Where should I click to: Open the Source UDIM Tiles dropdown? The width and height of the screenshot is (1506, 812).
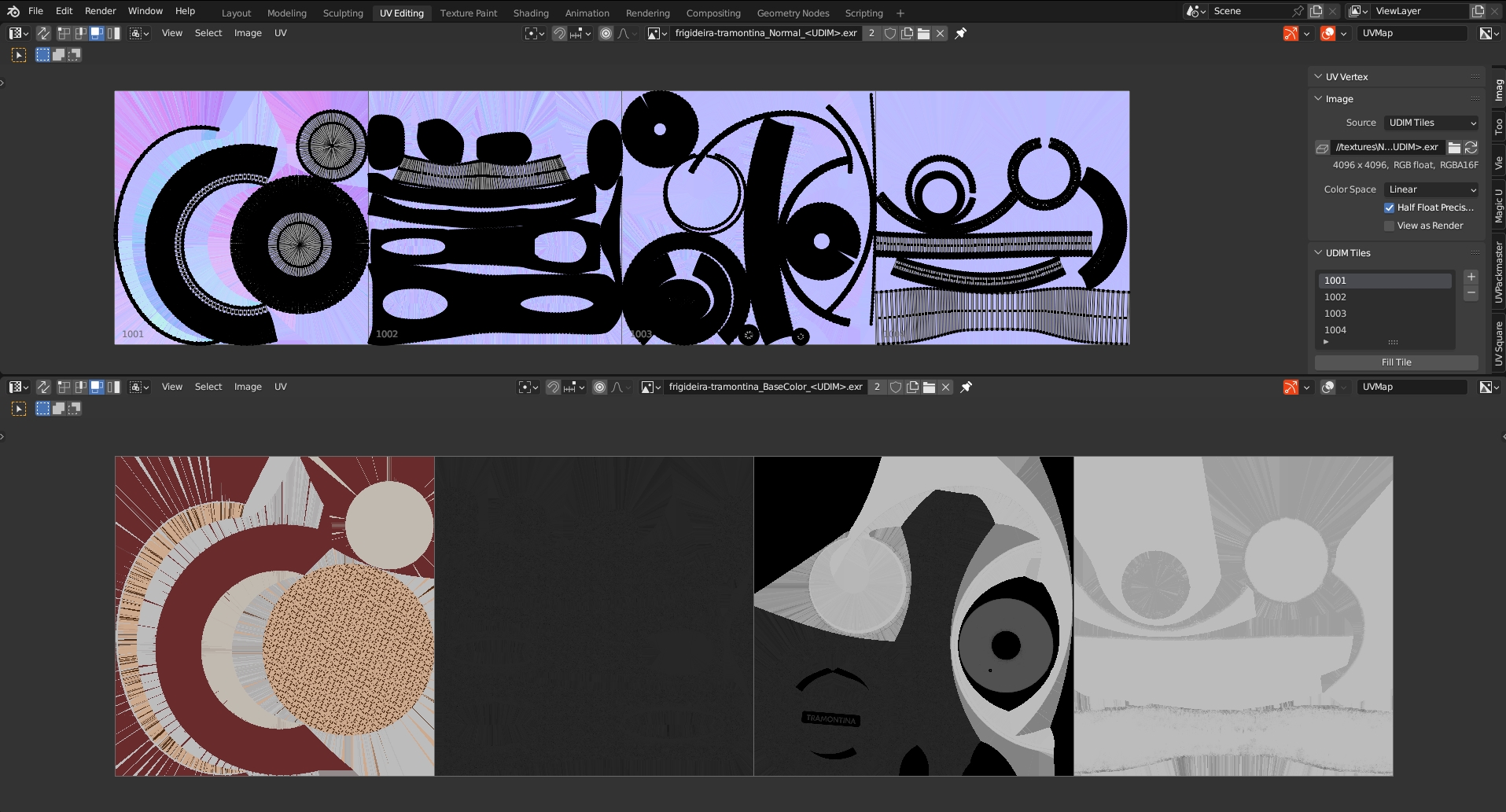tap(1431, 123)
